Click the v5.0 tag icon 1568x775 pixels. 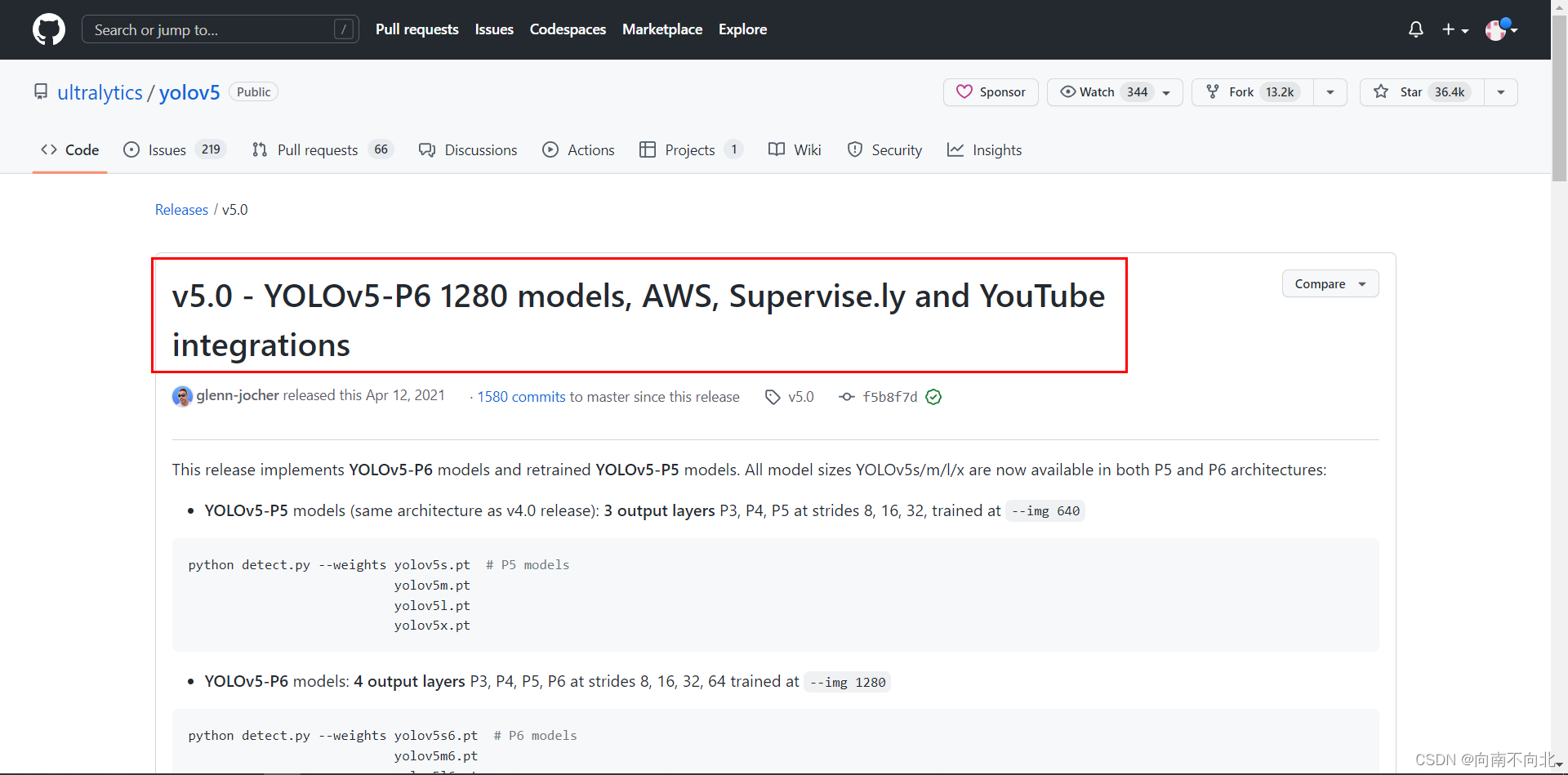(773, 397)
